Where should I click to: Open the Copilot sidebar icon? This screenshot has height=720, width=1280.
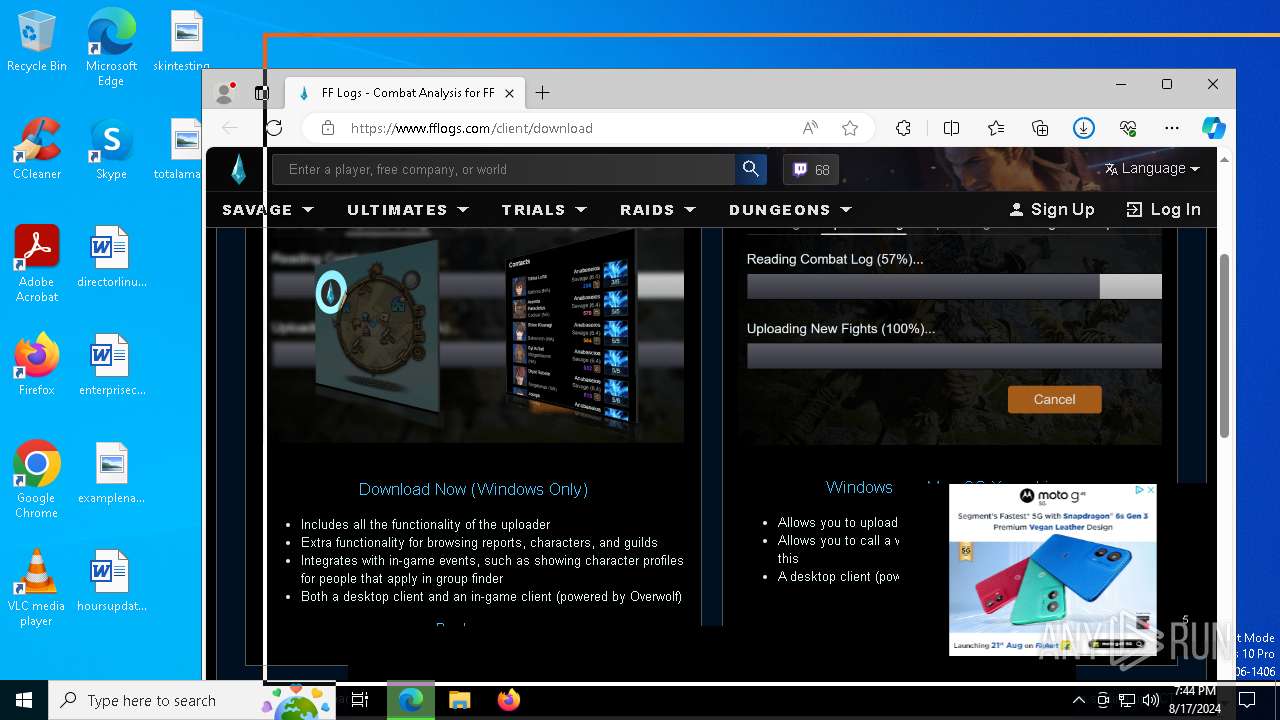tap(1214, 128)
